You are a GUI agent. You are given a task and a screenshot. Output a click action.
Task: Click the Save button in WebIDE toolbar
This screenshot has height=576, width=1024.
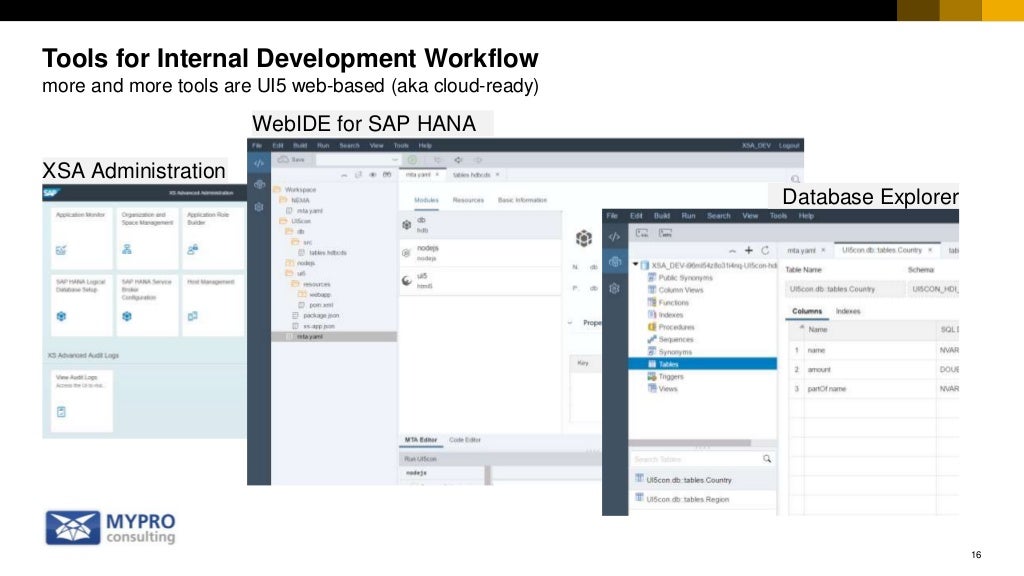point(292,159)
